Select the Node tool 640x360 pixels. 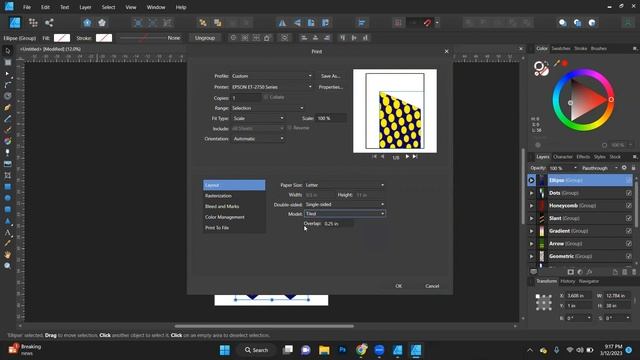tap(7, 73)
